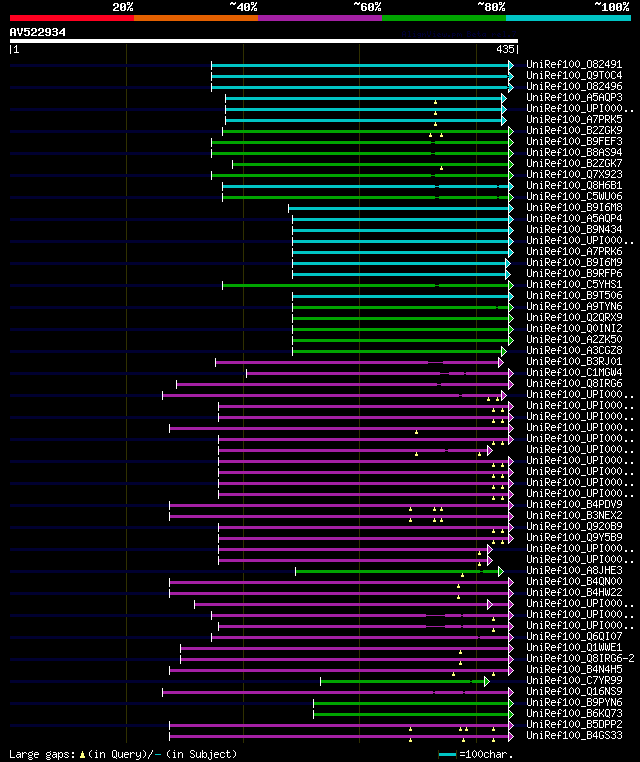Select hit label UniRef100_B9I6M9
640x762 pixels.
(574, 262)
